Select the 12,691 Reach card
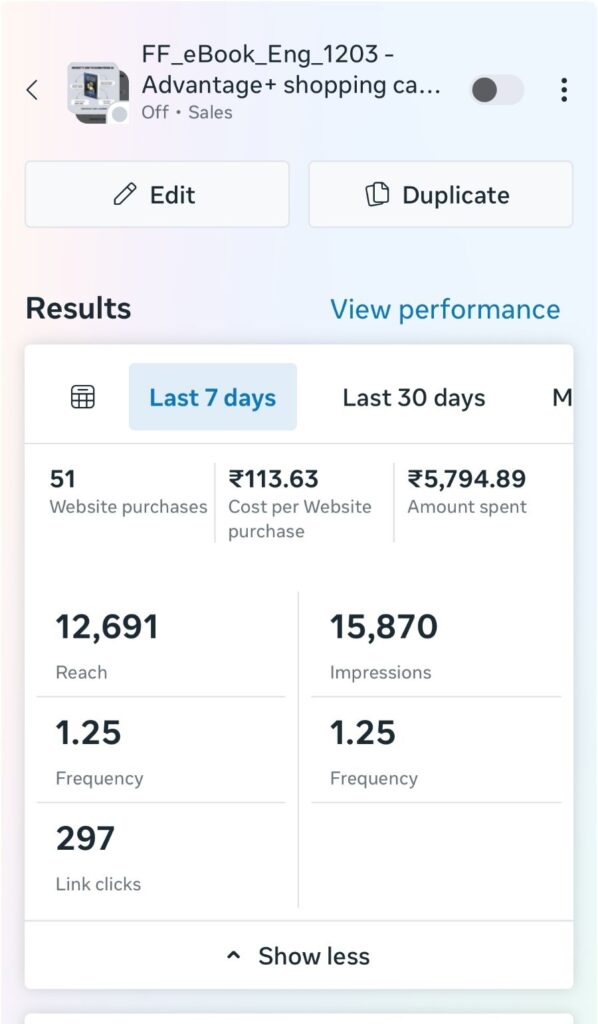This screenshot has height=1024, width=598. (161, 645)
